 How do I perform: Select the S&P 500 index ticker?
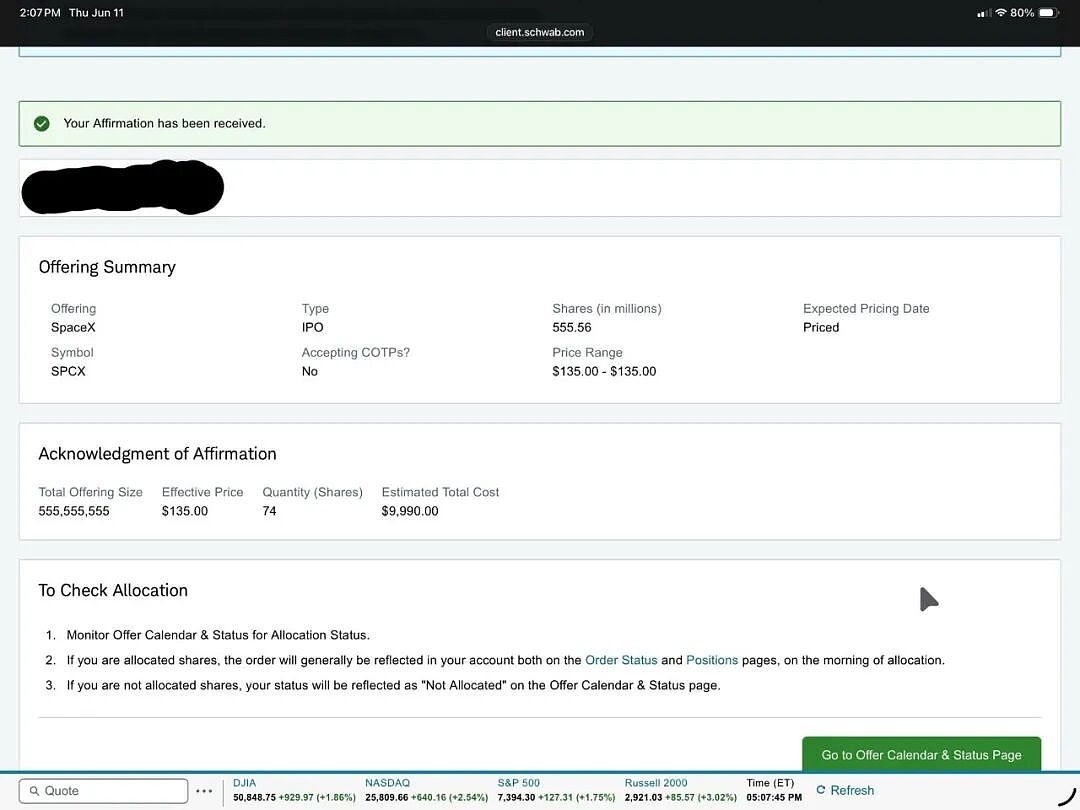tap(556, 790)
